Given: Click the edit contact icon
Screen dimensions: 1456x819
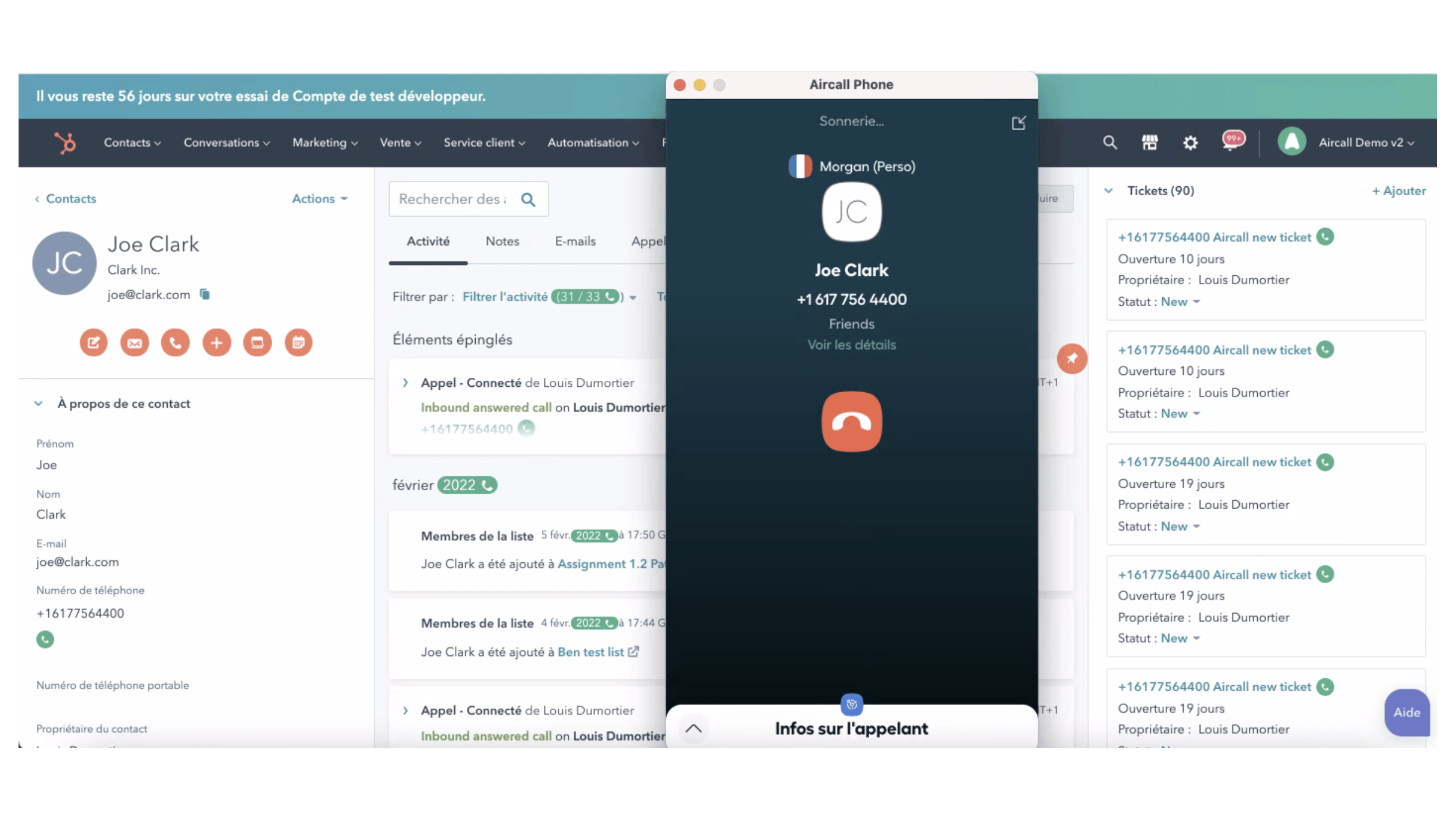Looking at the screenshot, I should pyautogui.click(x=92, y=340).
